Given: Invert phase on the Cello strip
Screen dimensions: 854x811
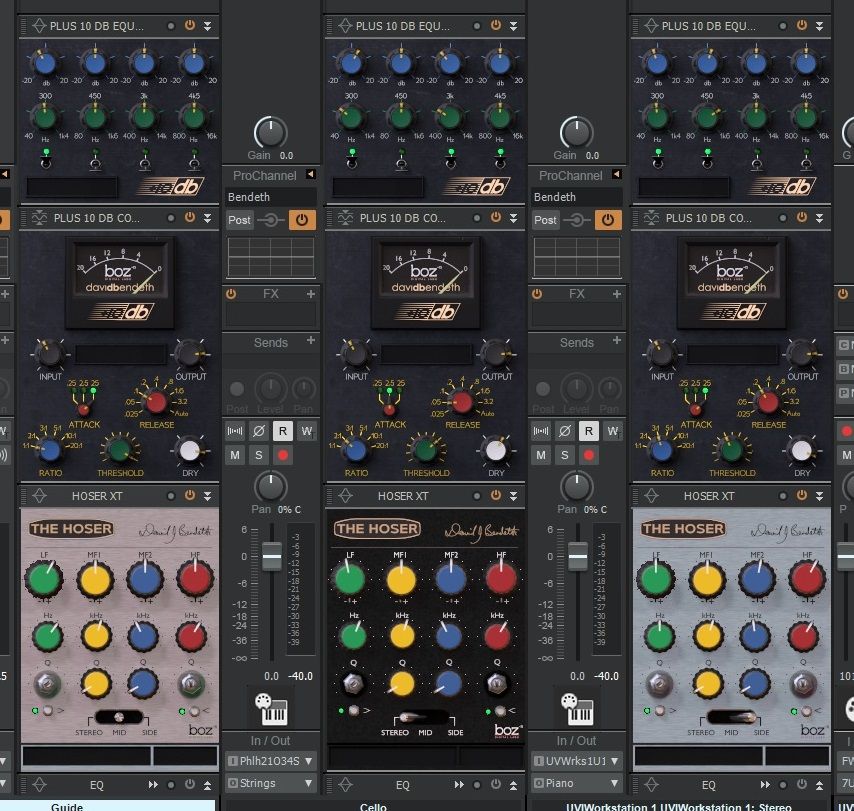Looking at the screenshot, I should (x=259, y=431).
